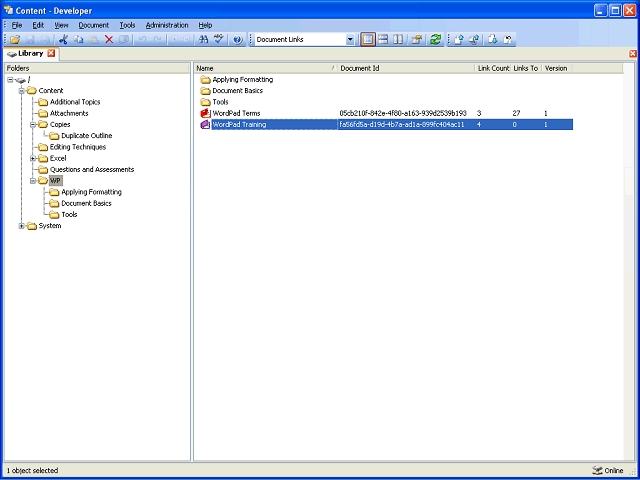Click the Copy toolbar icon

78,40
